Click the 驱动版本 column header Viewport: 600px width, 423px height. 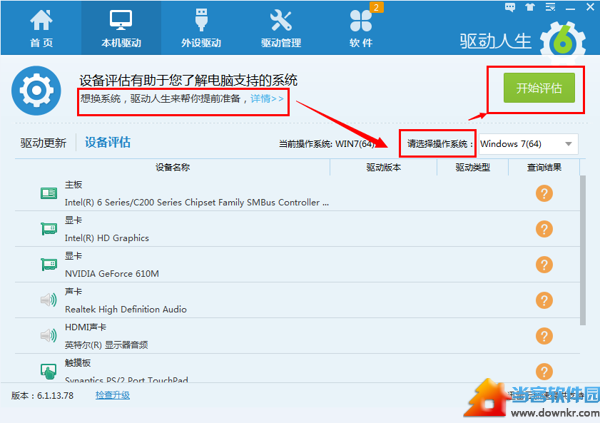[384, 167]
